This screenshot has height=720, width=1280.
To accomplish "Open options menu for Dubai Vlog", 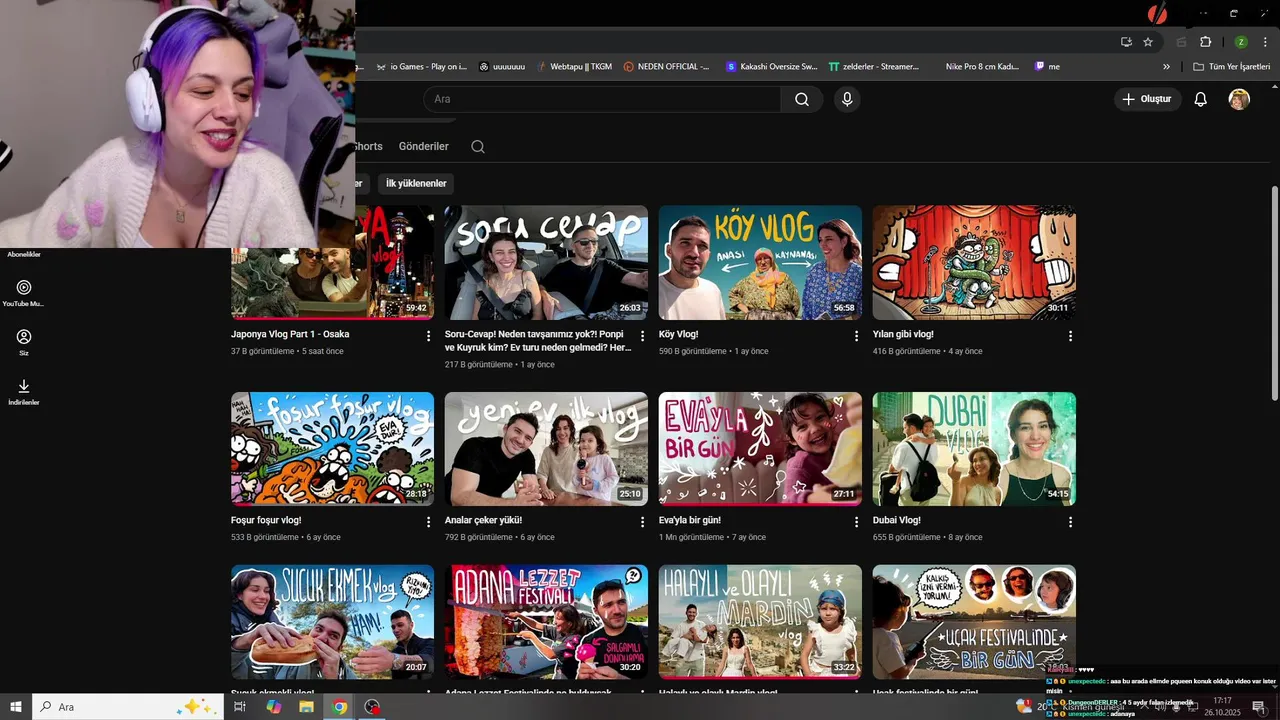I will click(1070, 522).
